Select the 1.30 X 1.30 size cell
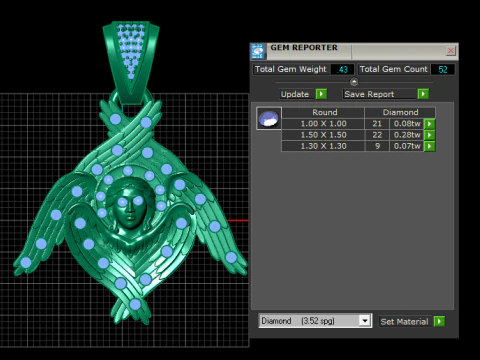The image size is (480, 360). 323,146
